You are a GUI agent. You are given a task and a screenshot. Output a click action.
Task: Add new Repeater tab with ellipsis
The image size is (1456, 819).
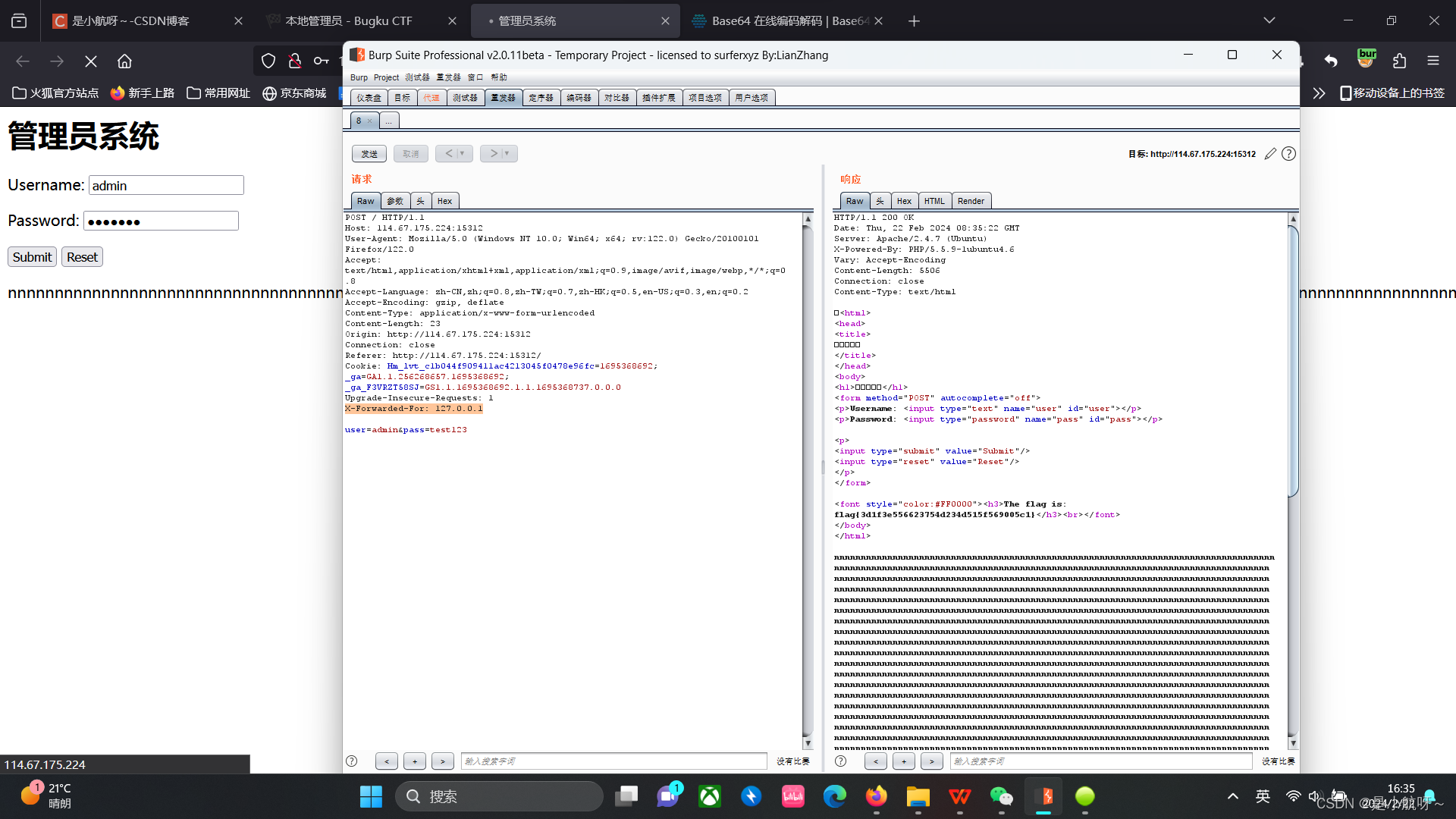[x=388, y=121]
